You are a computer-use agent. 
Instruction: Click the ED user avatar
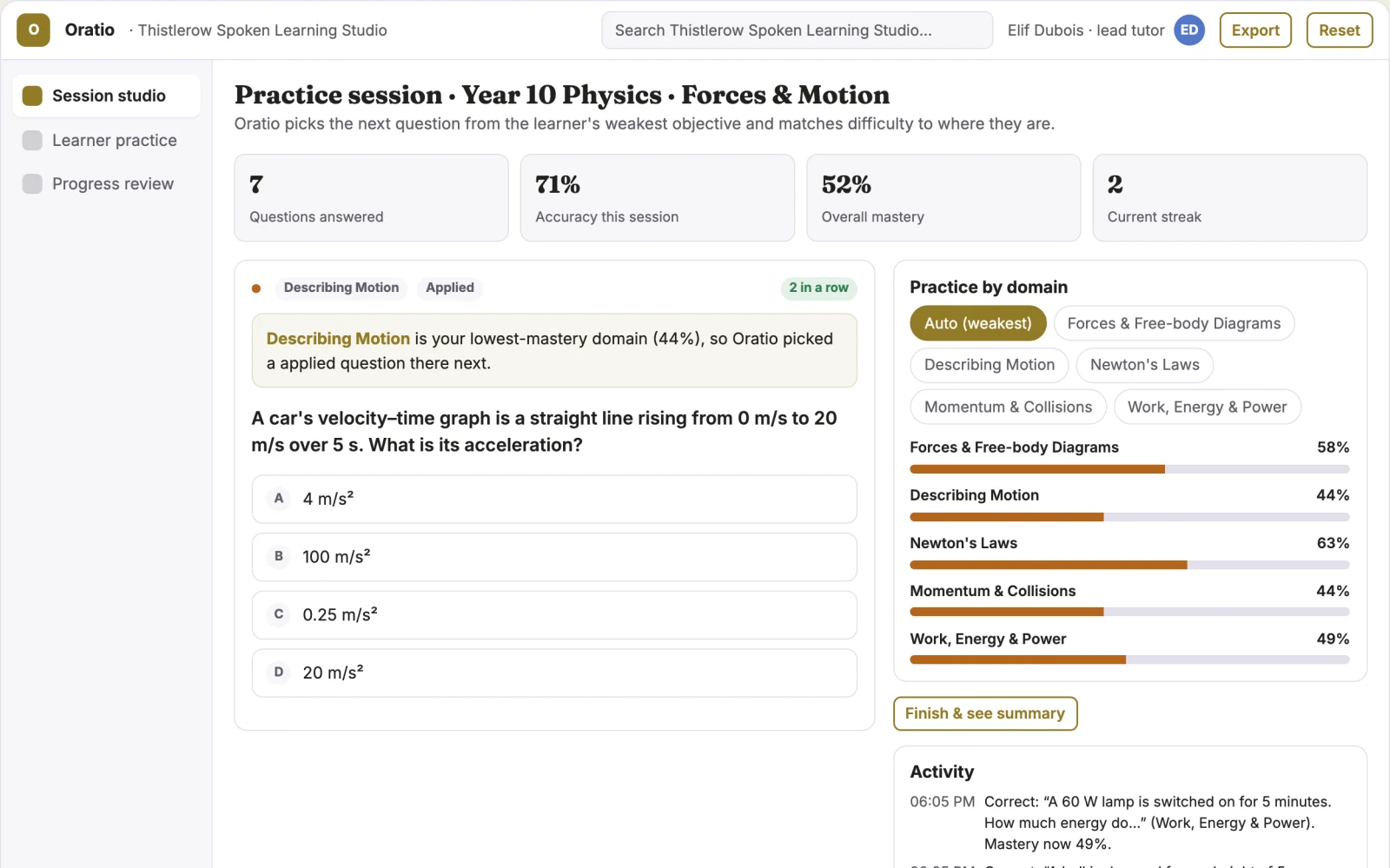(1189, 30)
